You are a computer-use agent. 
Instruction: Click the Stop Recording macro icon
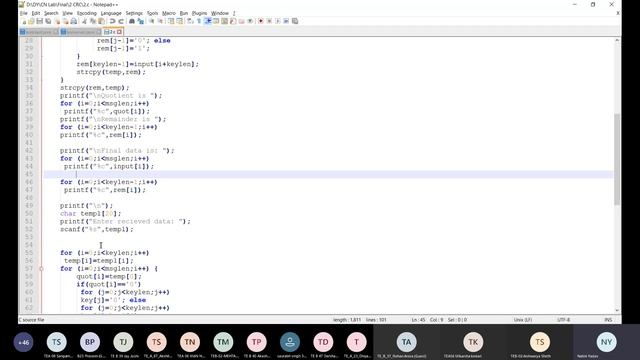[269, 21]
